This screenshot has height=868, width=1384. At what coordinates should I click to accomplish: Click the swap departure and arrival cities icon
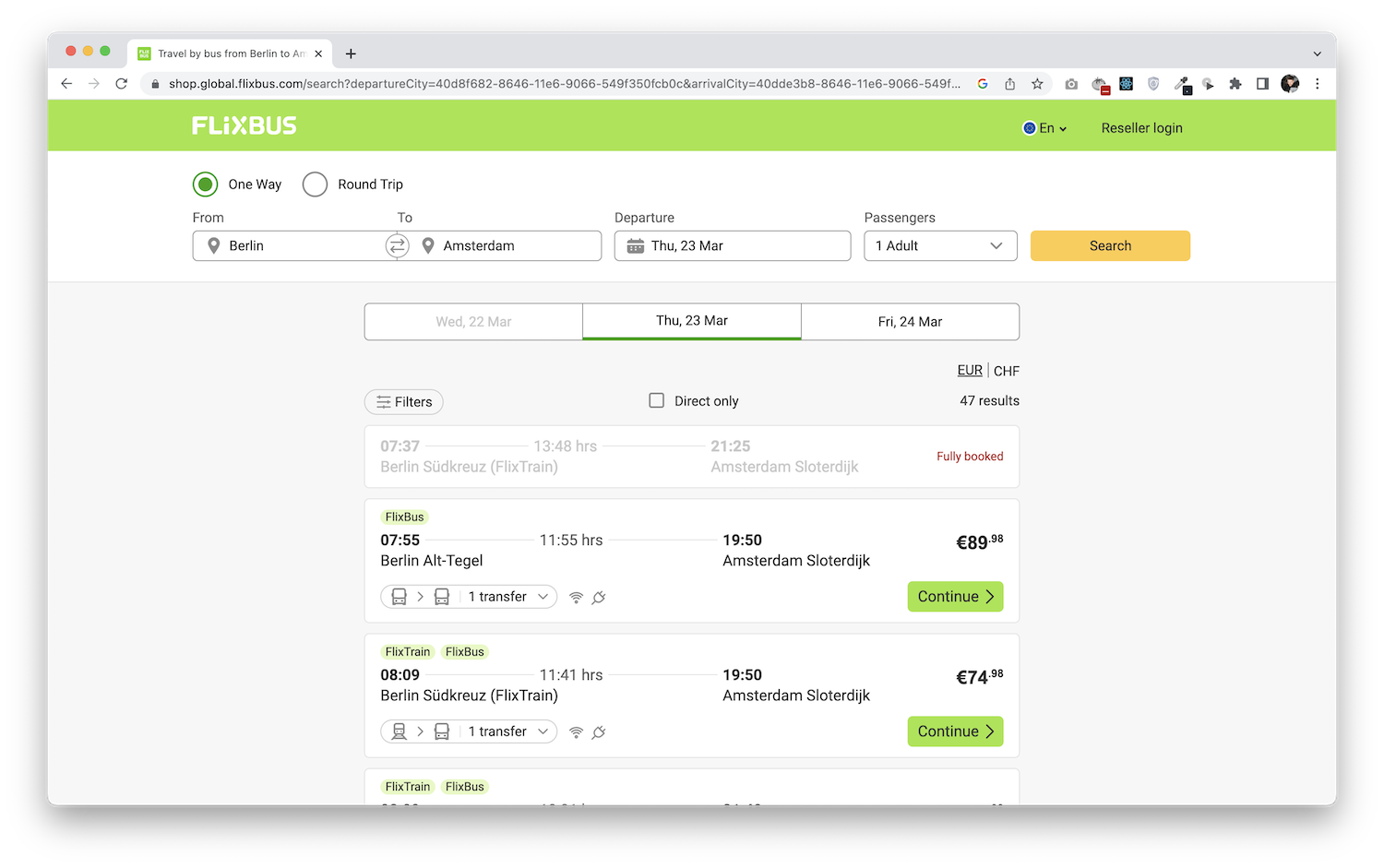[397, 245]
